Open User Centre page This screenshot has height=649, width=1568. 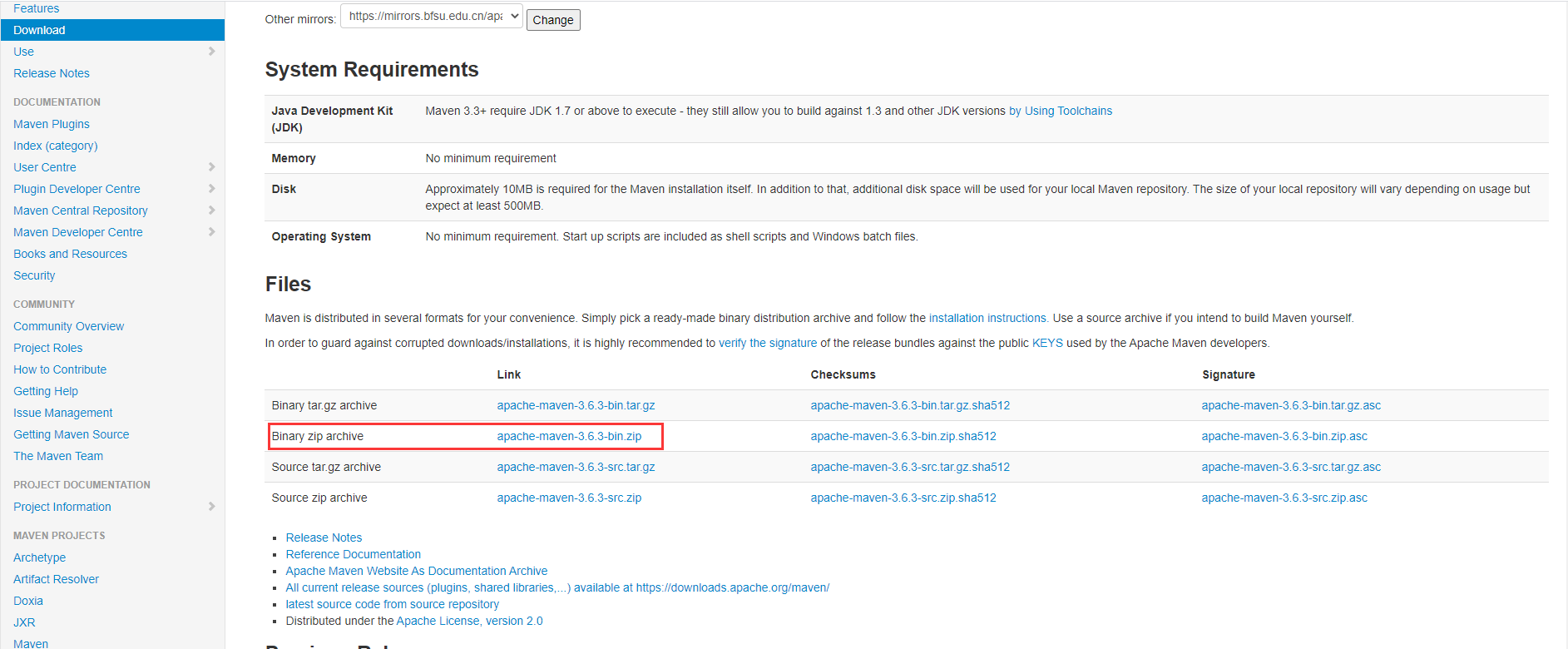click(x=45, y=167)
